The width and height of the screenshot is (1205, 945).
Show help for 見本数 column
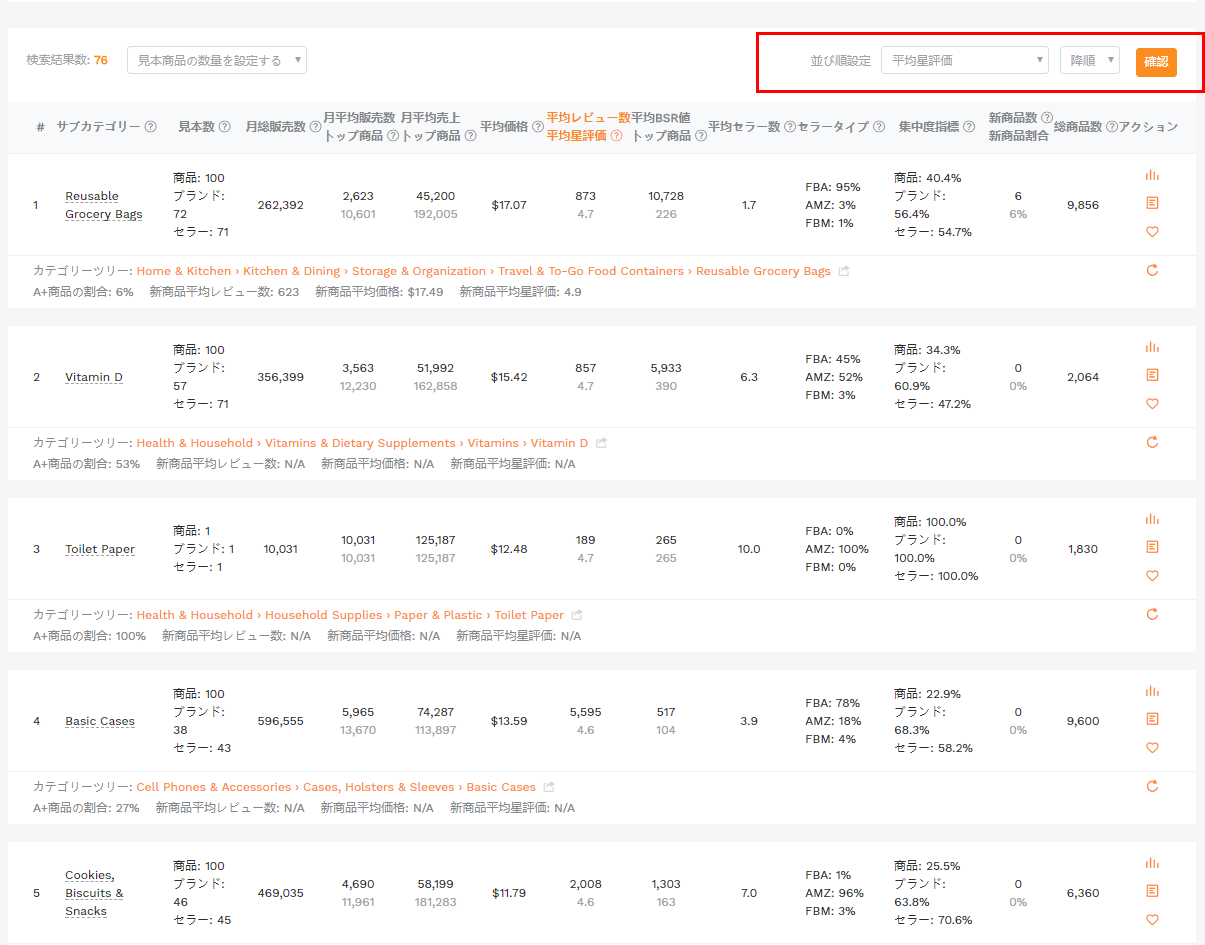tap(225, 127)
